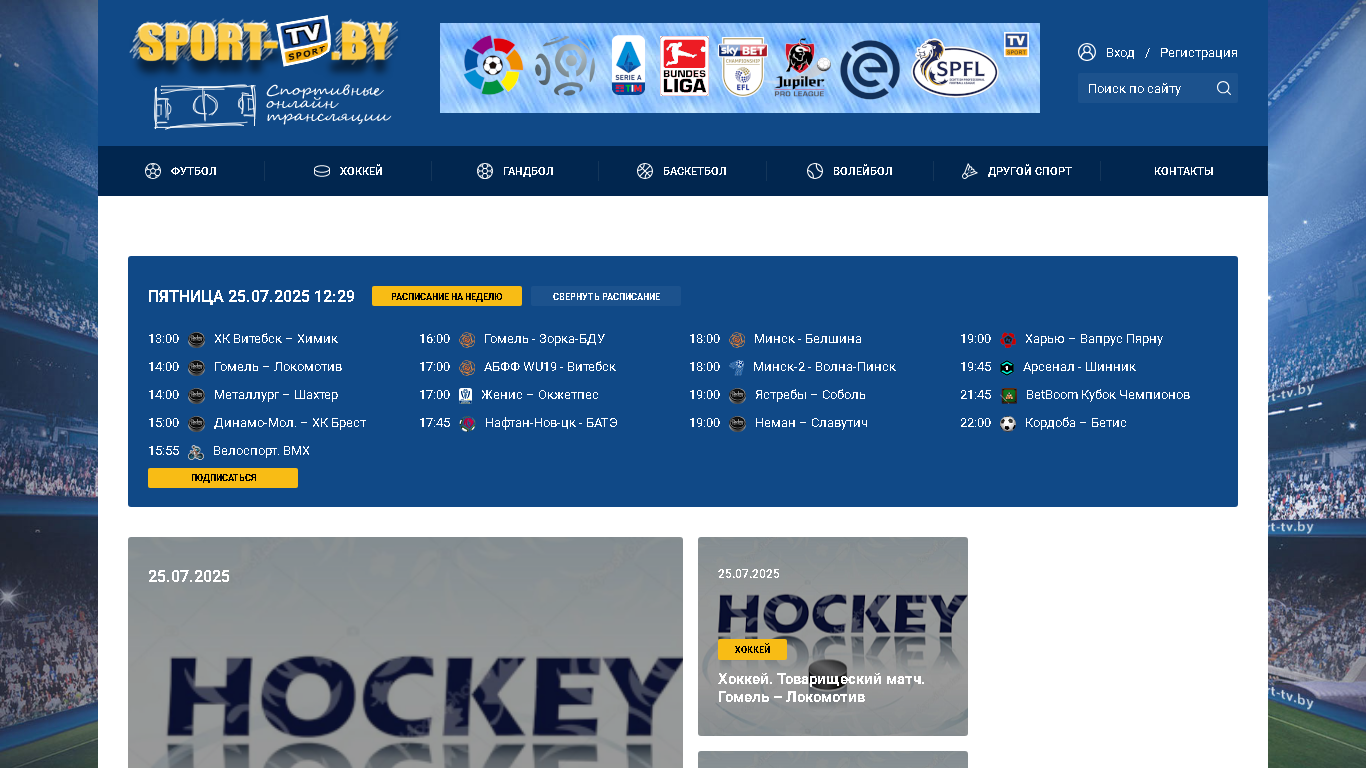1366x768 pixels.
Task: Click the ПЯТНИЦА 25.07.2025 12:29 heading
Action: click(x=251, y=296)
